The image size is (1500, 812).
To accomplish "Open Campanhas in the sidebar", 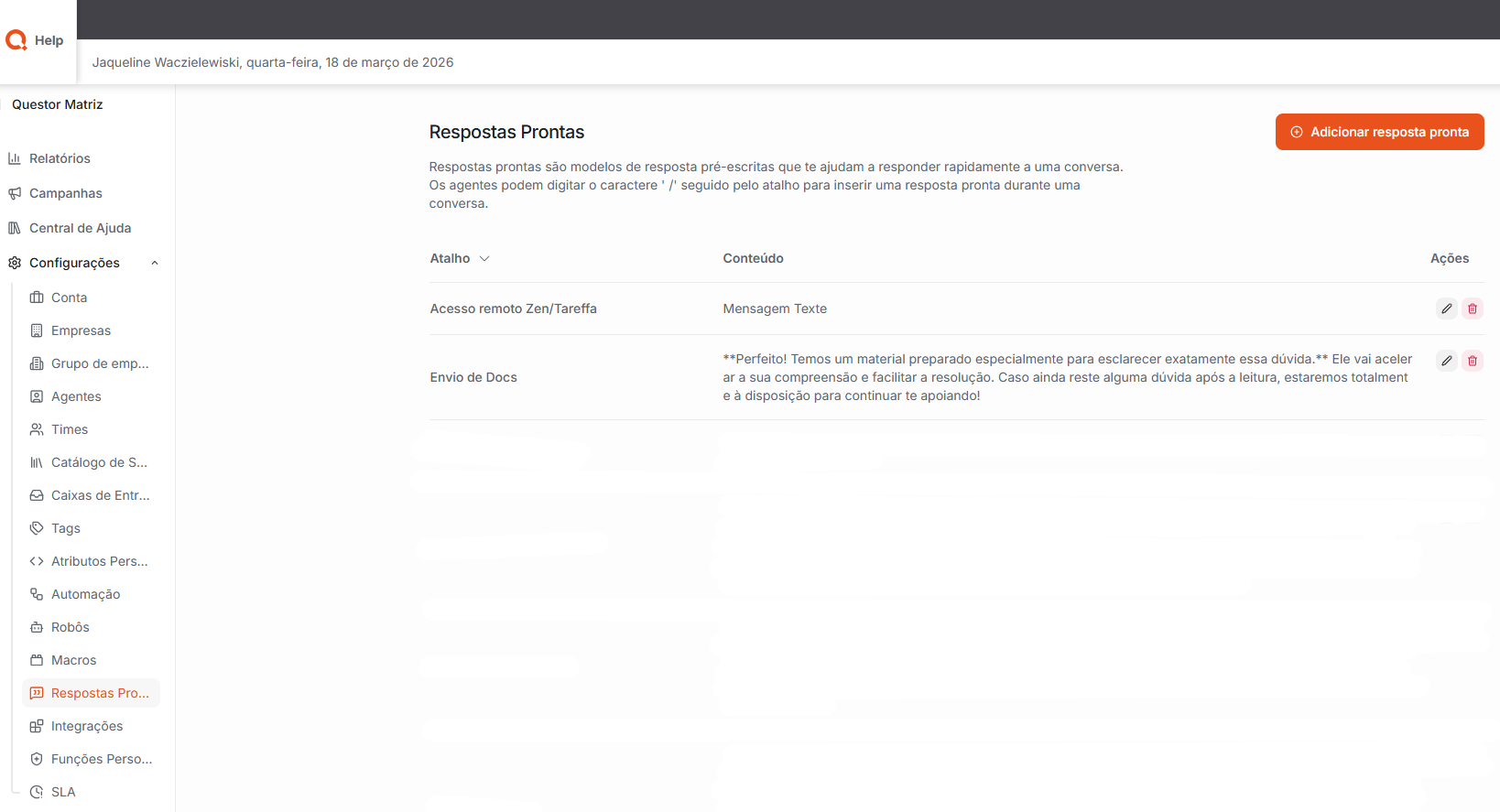I will point(65,193).
